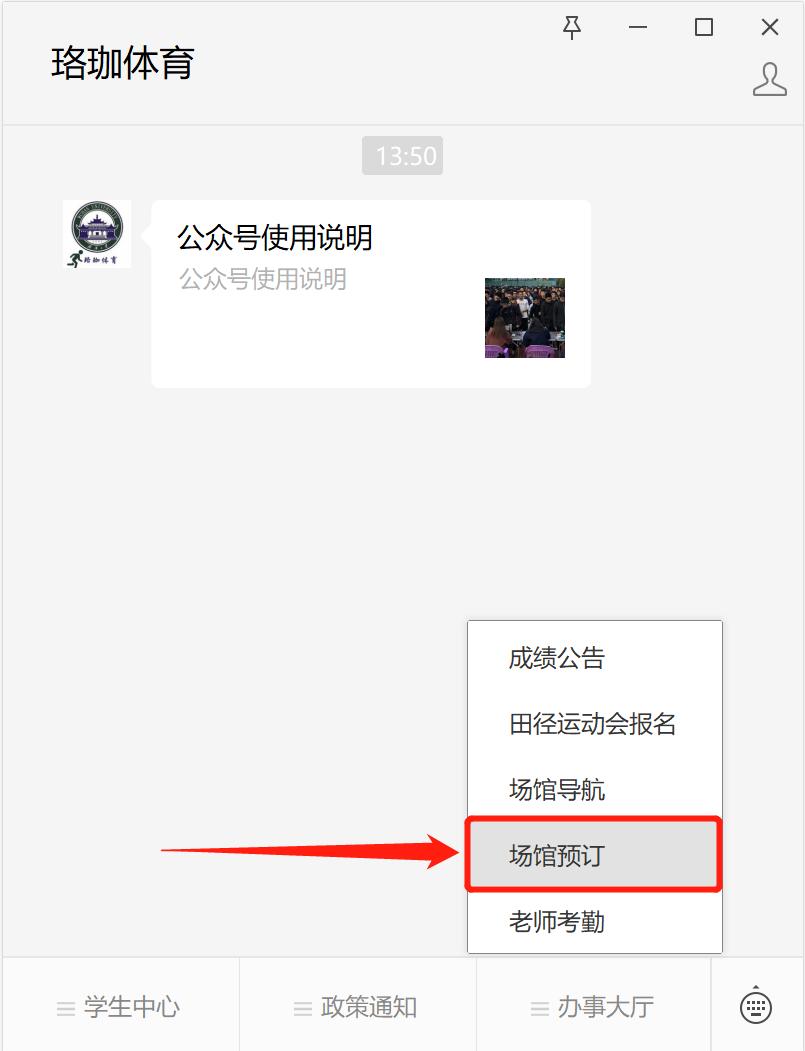Screen dimensions: 805x1051
Task: Pin the chat window on top
Action: click(x=572, y=28)
